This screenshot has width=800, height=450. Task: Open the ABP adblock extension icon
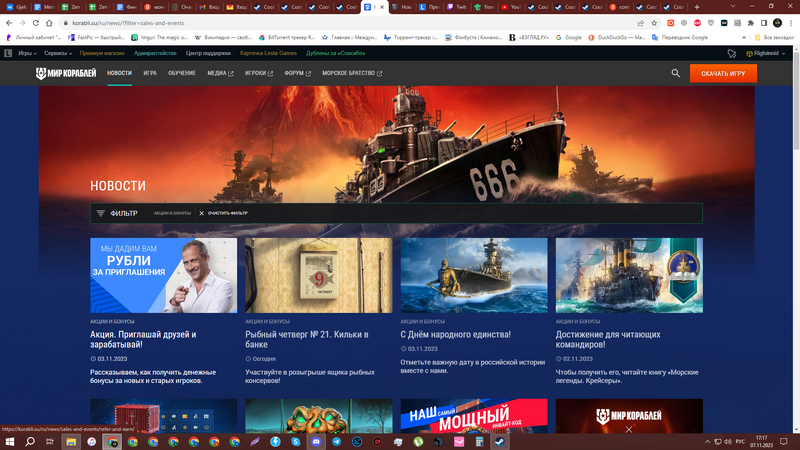(x=697, y=23)
